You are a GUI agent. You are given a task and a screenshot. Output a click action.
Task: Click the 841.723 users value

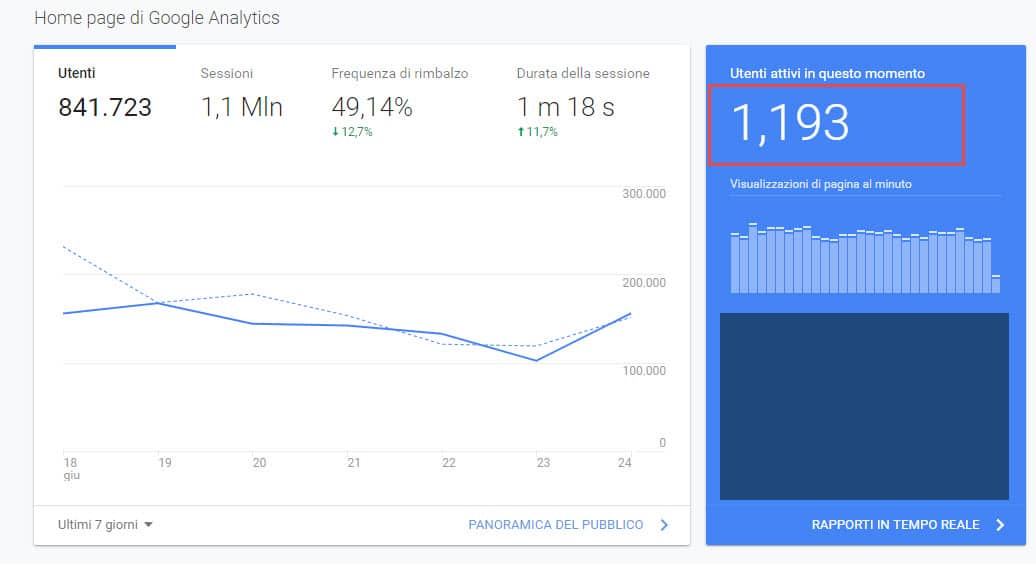[105, 107]
